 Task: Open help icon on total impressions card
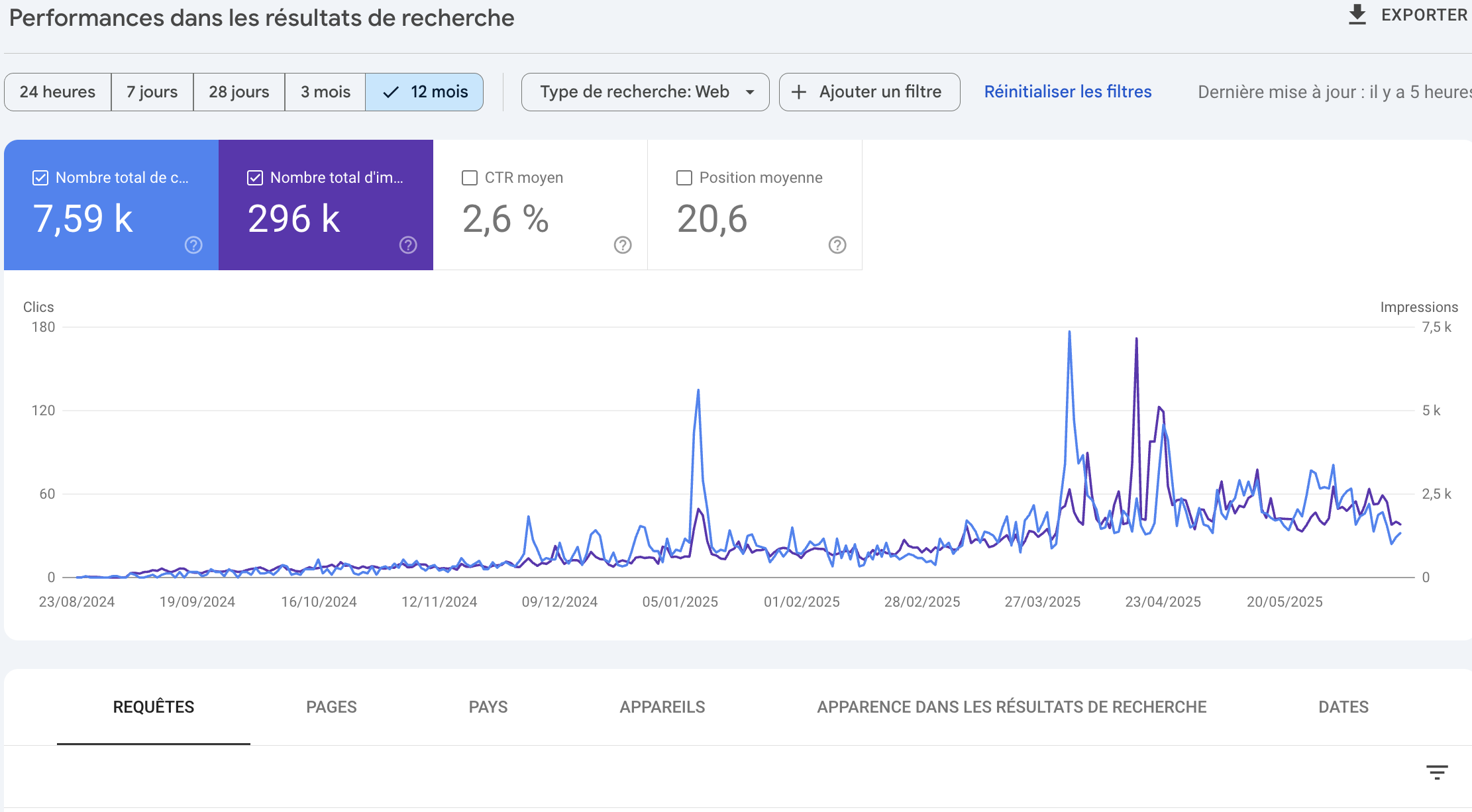pos(408,245)
